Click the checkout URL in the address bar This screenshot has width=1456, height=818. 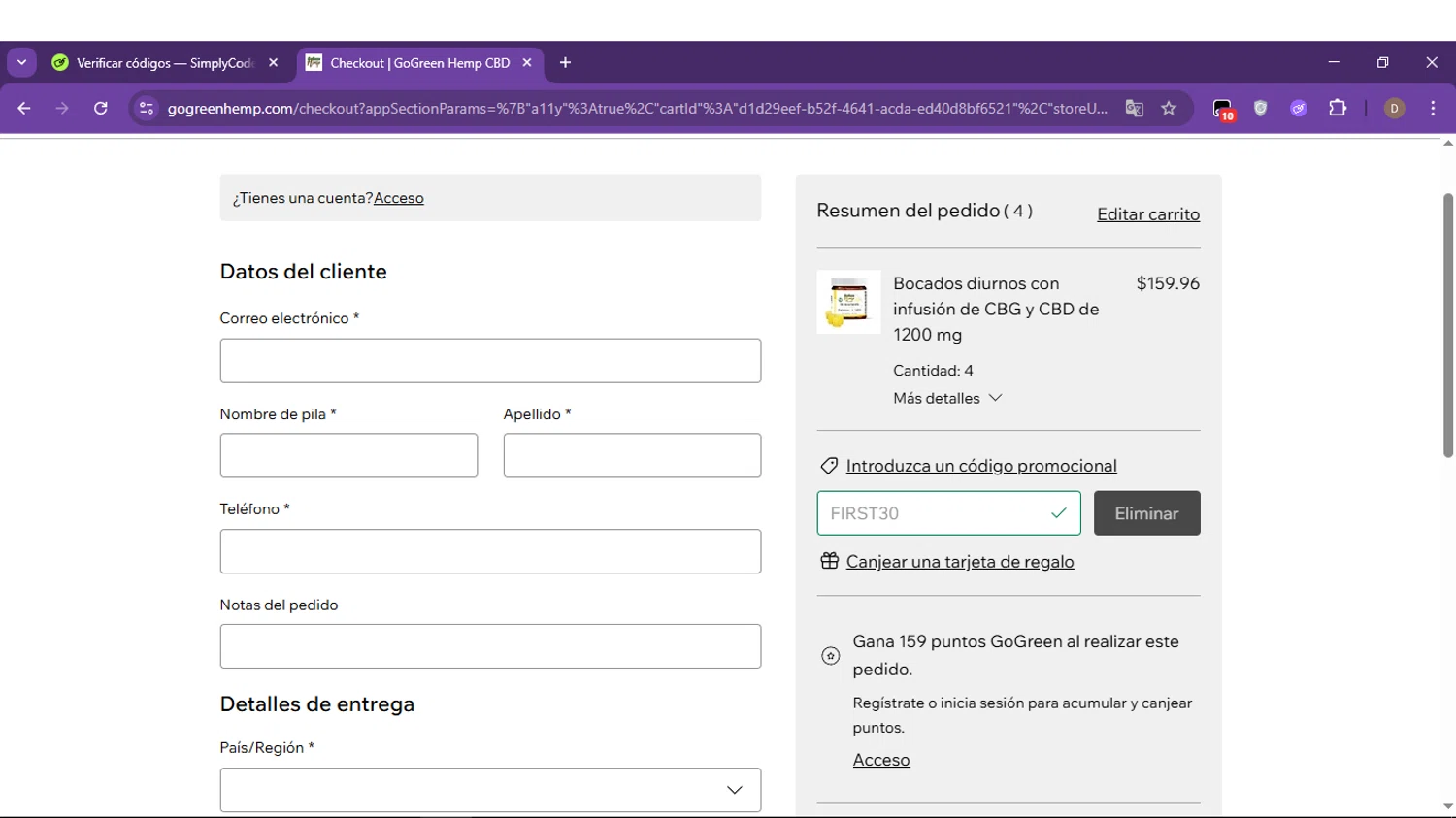(637, 108)
